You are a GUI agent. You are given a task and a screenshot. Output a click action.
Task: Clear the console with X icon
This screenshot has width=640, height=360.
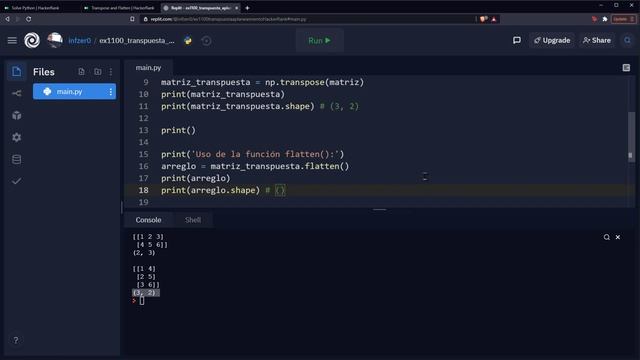pos(618,237)
